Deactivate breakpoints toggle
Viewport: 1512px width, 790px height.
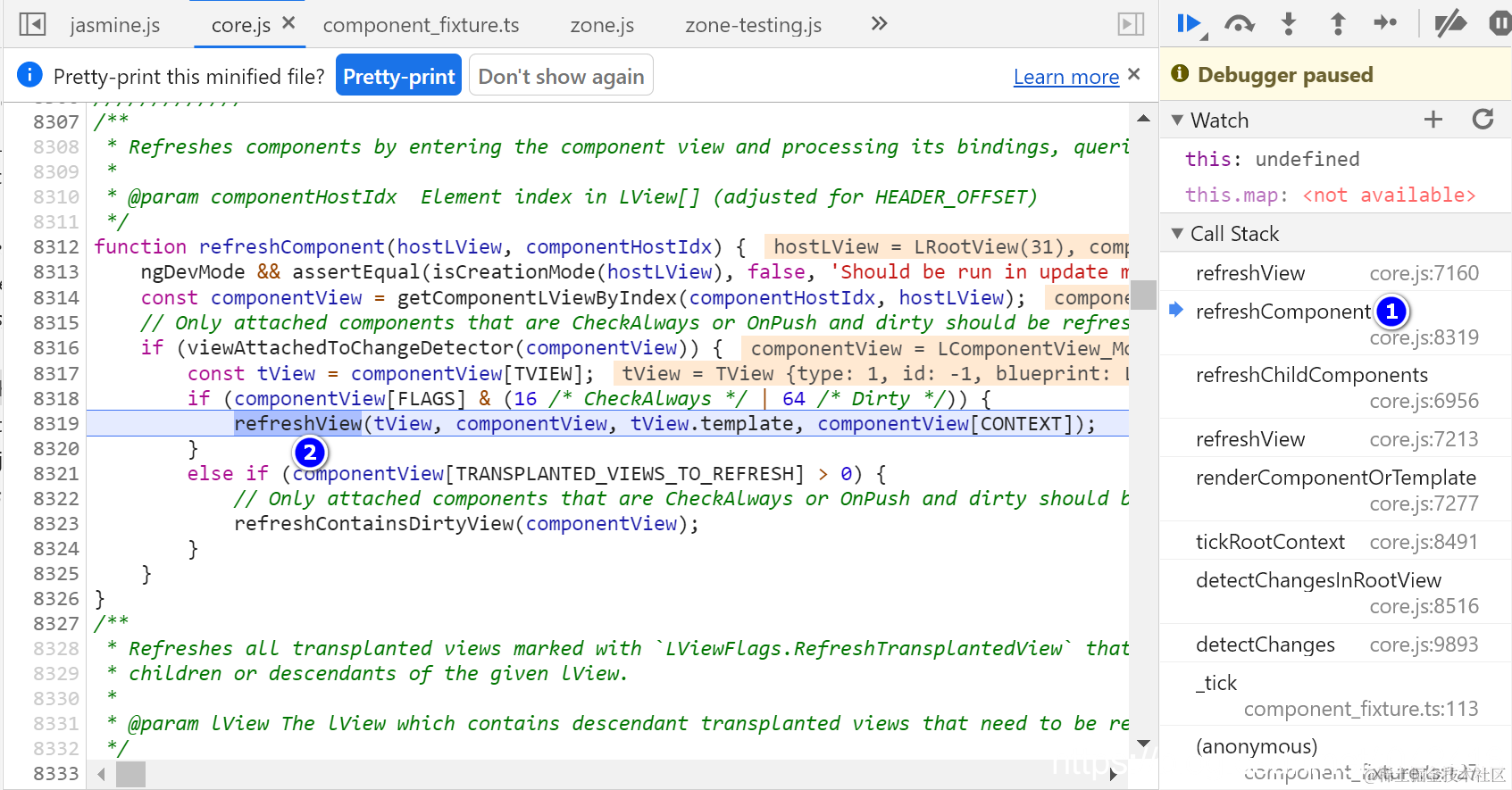tap(1450, 24)
